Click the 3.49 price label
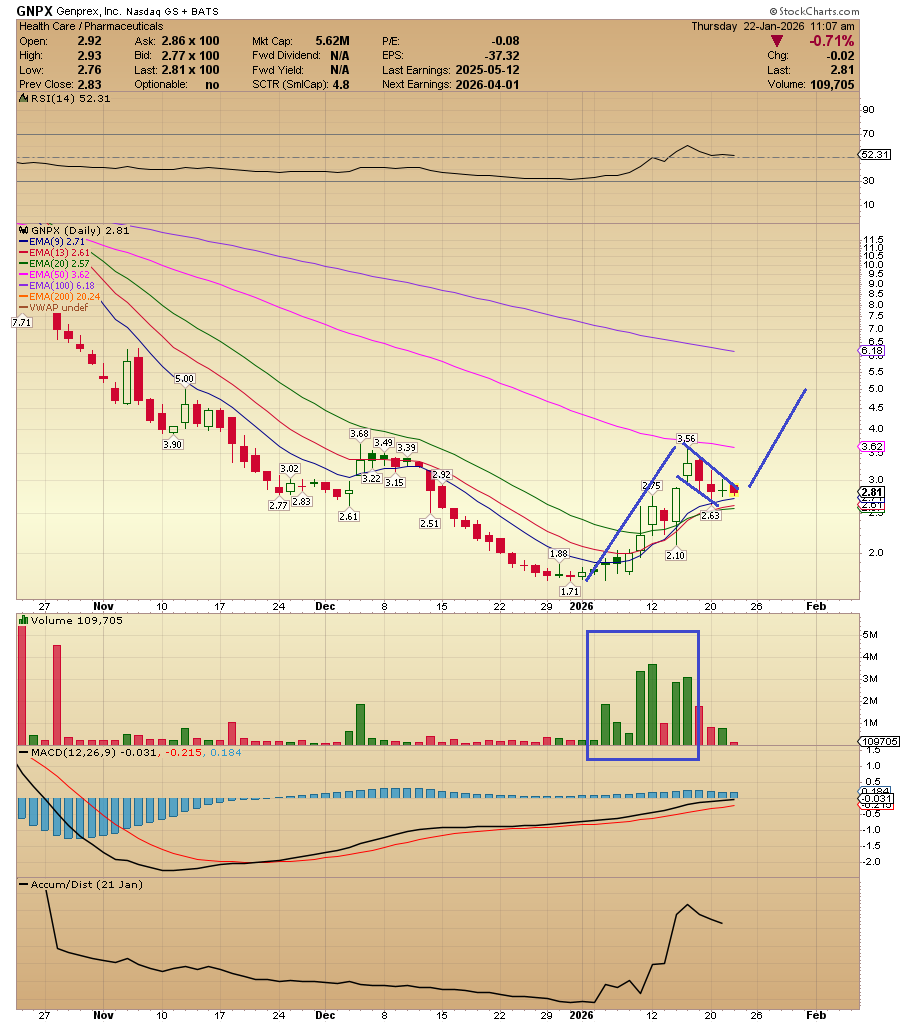The image size is (900, 1023). [384, 443]
